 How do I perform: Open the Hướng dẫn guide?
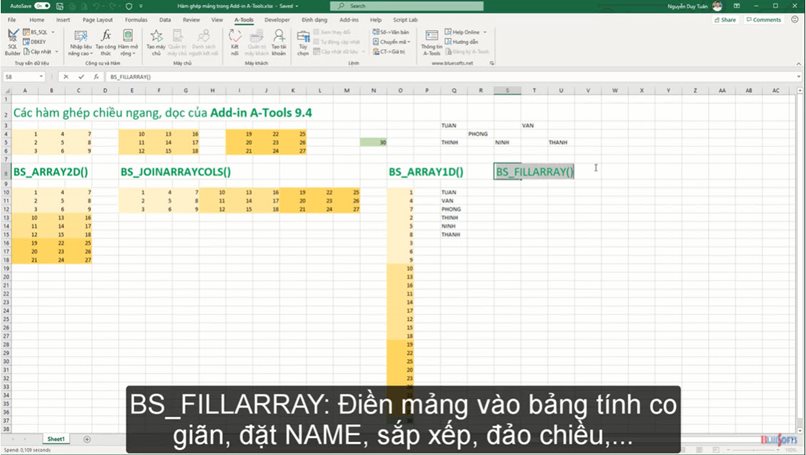point(462,42)
